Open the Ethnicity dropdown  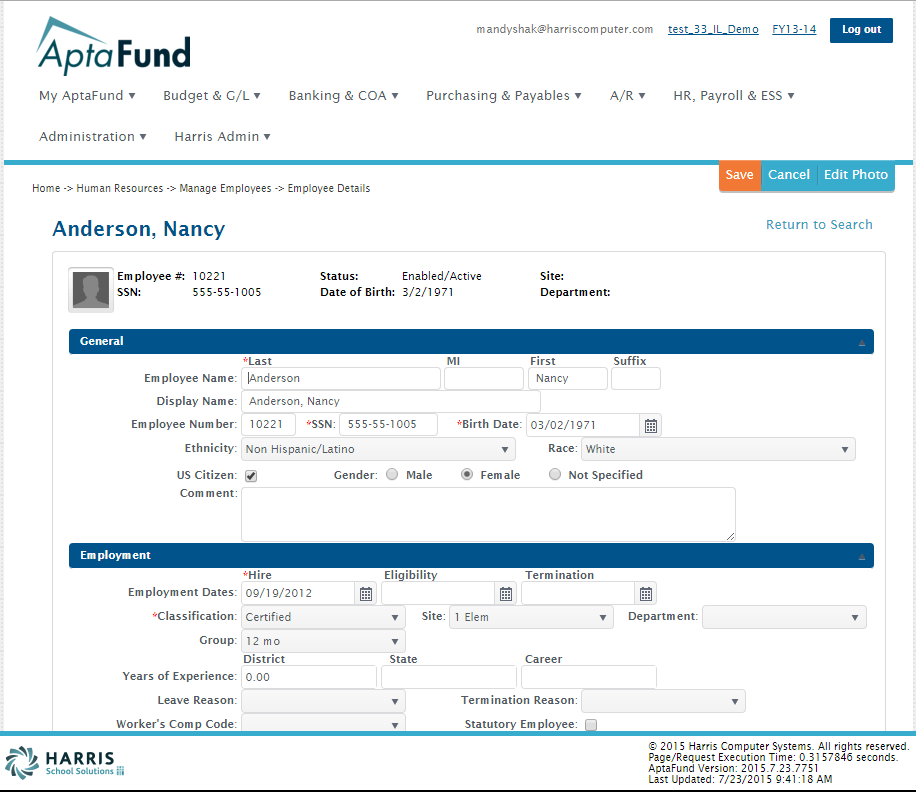click(x=378, y=449)
